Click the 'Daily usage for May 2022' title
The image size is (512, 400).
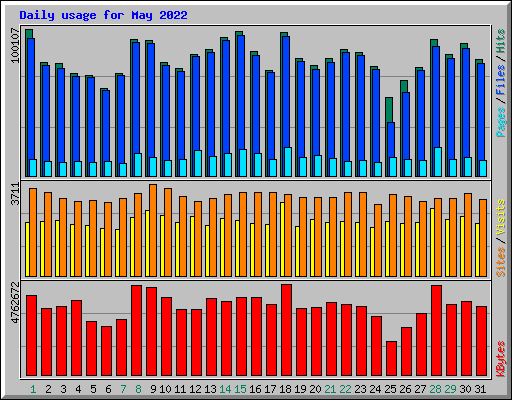click(x=103, y=15)
